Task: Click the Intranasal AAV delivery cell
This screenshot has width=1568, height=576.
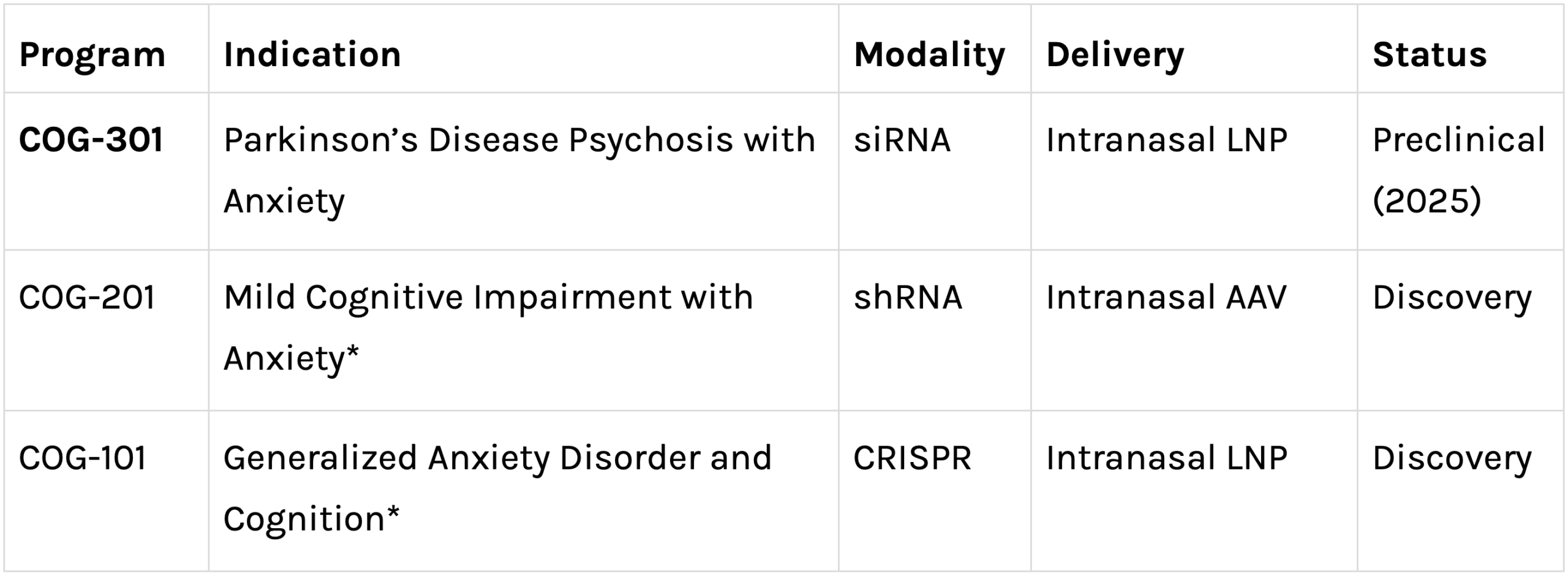Action: pyautogui.click(x=1194, y=330)
